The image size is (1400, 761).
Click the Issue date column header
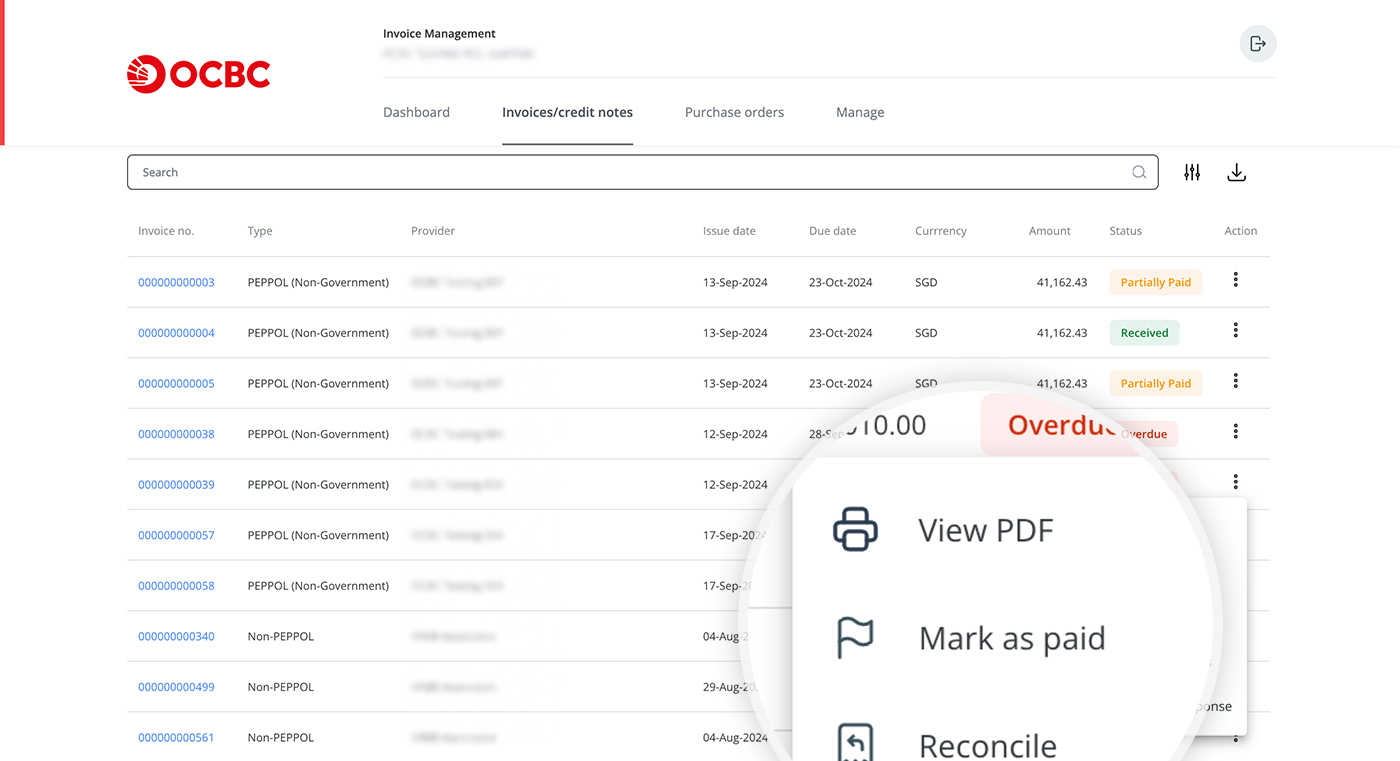[729, 231]
